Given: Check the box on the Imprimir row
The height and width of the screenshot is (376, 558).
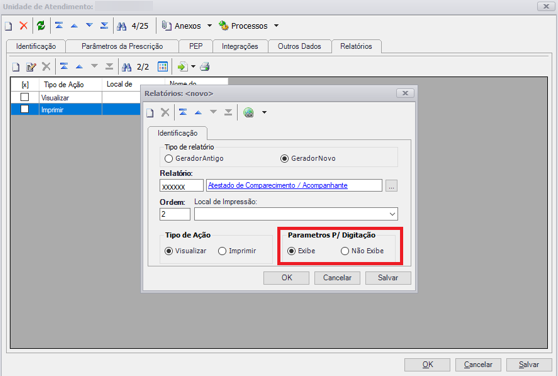Looking at the screenshot, I should click(25, 109).
